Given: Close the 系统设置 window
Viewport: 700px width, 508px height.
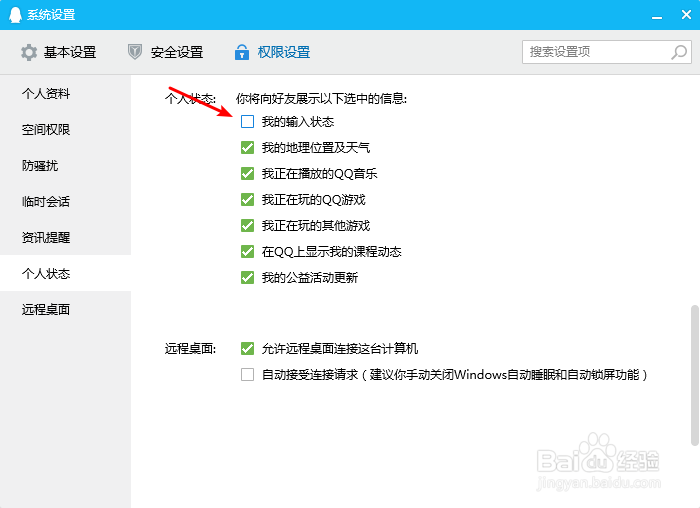Looking at the screenshot, I should [x=687, y=15].
